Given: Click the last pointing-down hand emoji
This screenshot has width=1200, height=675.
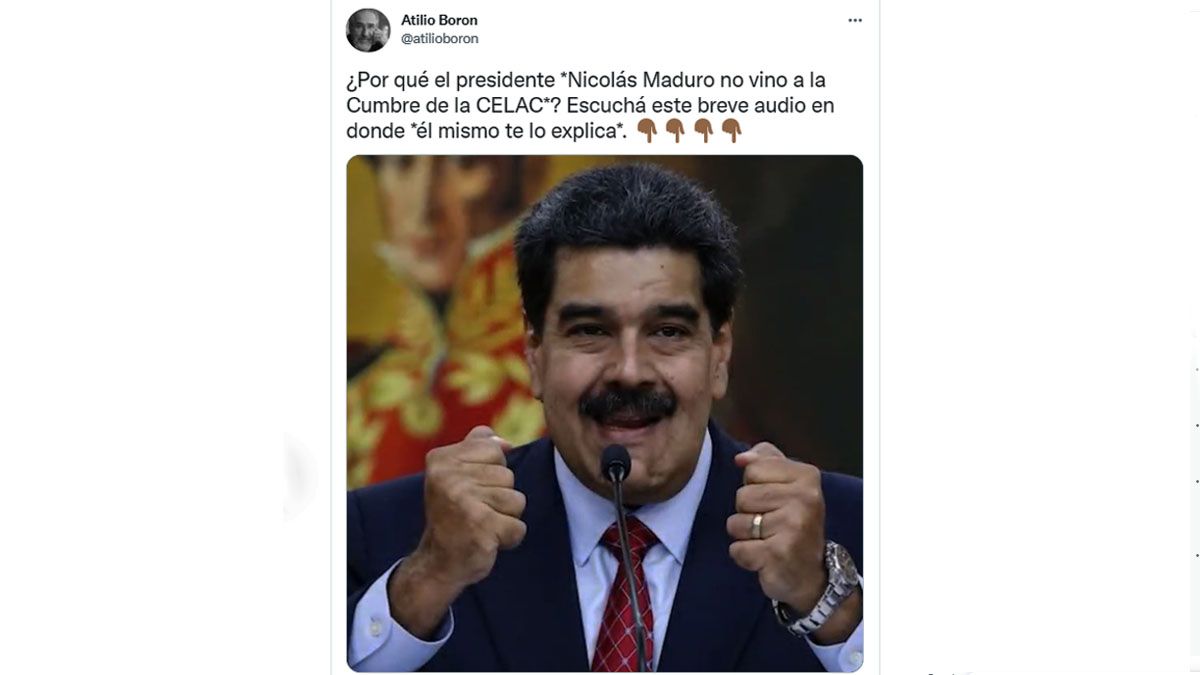Looking at the screenshot, I should pos(731,131).
